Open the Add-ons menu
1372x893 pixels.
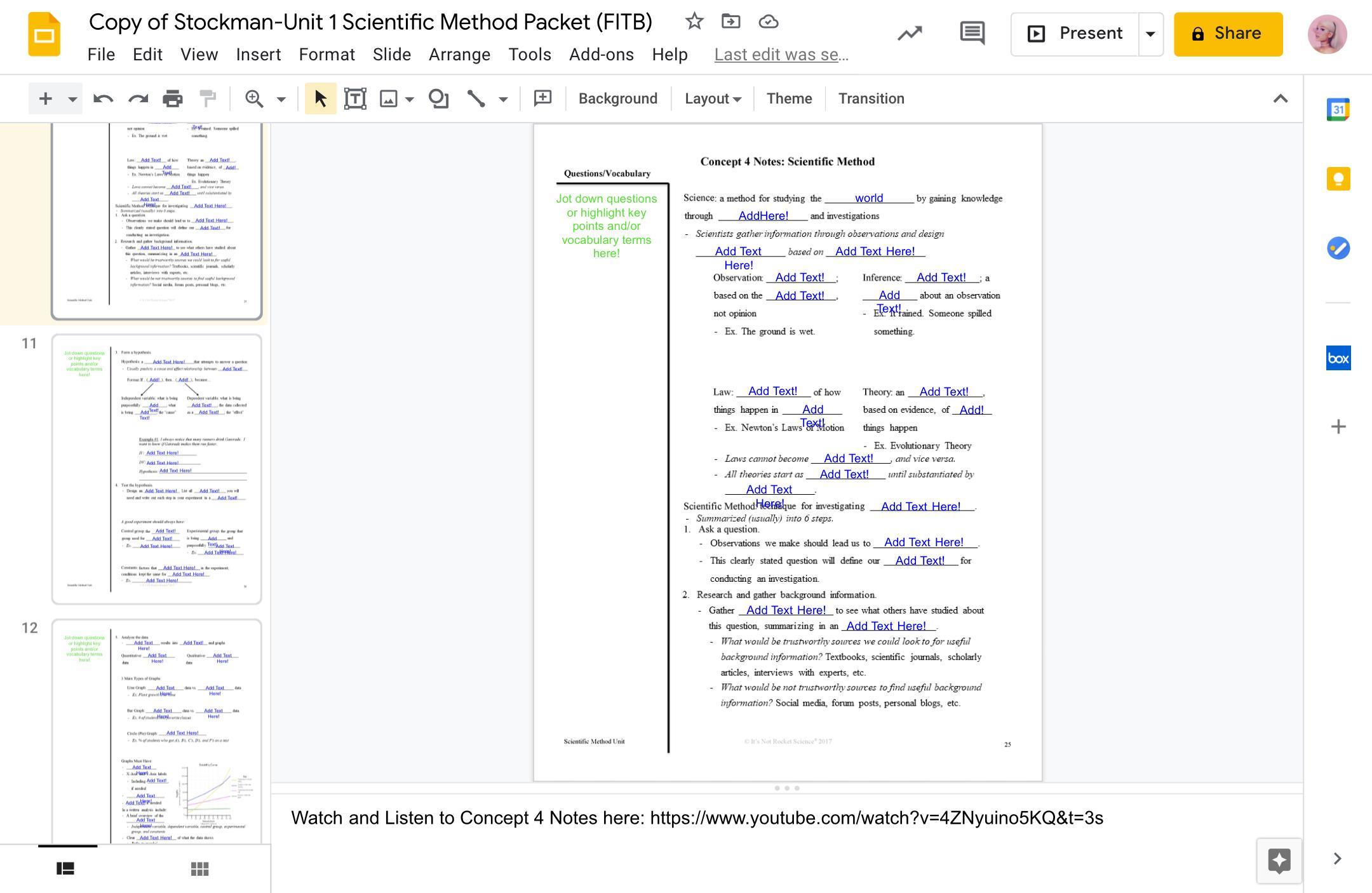click(601, 55)
